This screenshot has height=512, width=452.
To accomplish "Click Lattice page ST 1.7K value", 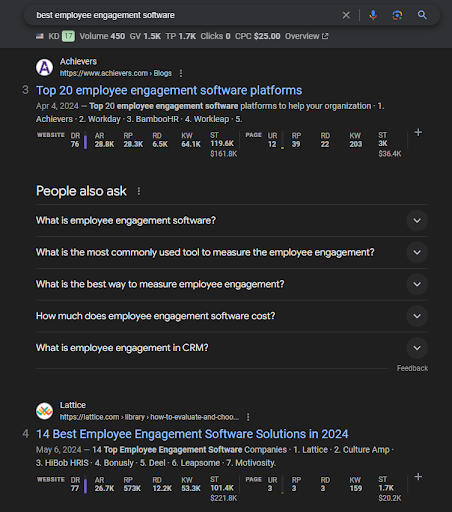I will click(386, 488).
